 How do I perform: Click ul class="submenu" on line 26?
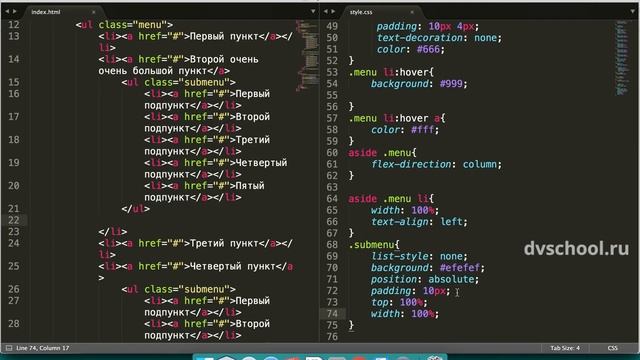tap(178, 289)
